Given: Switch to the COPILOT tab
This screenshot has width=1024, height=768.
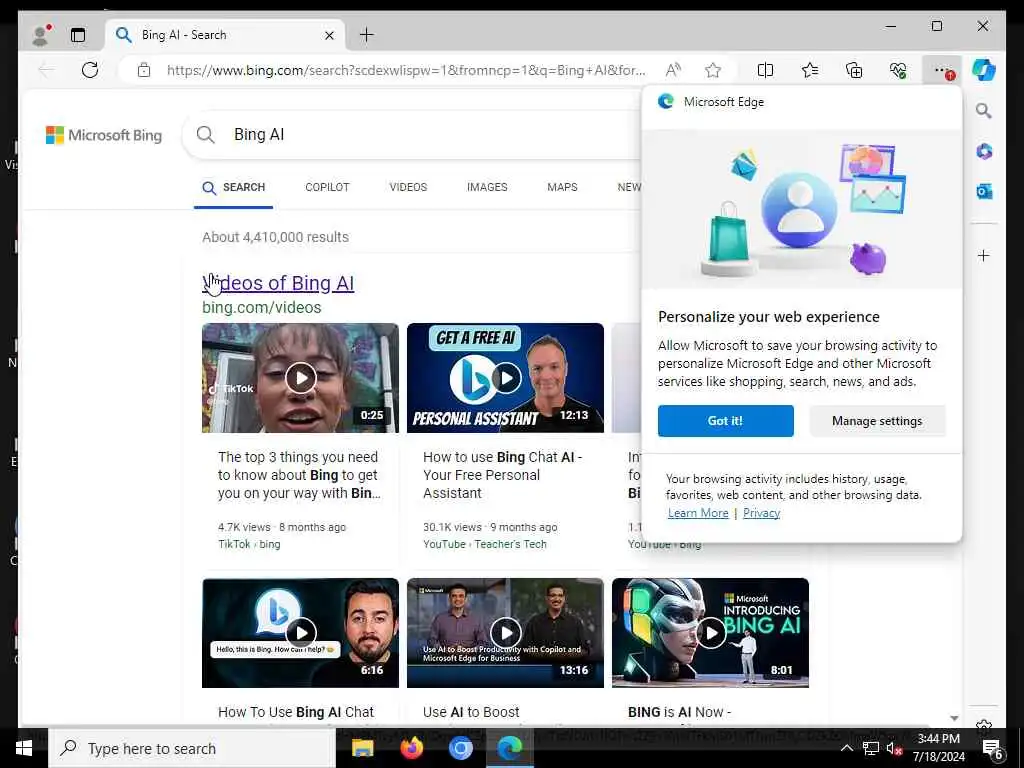Looking at the screenshot, I should tap(327, 187).
